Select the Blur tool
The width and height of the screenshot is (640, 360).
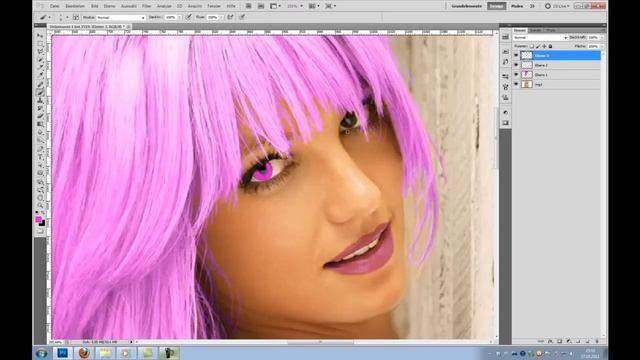pos(40,133)
